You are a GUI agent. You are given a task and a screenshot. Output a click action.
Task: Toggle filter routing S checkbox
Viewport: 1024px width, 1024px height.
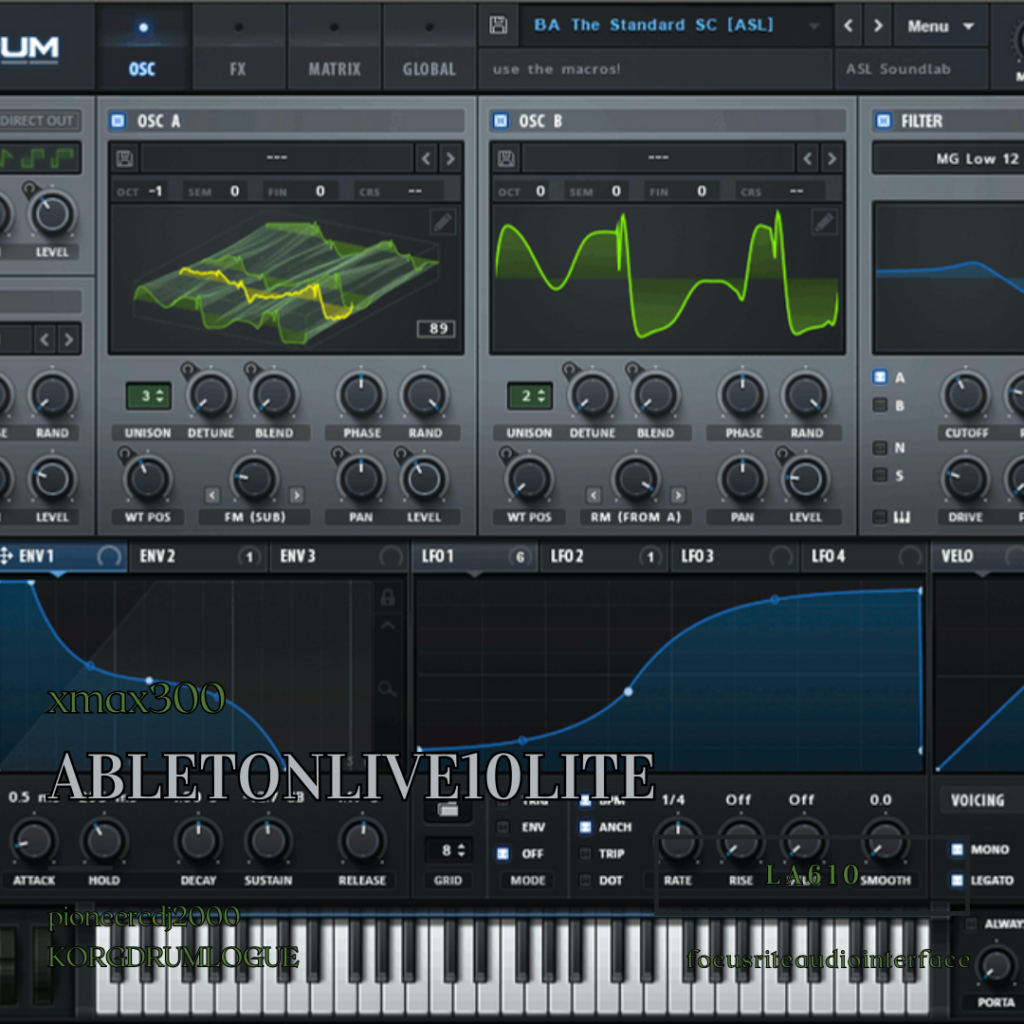[x=880, y=475]
